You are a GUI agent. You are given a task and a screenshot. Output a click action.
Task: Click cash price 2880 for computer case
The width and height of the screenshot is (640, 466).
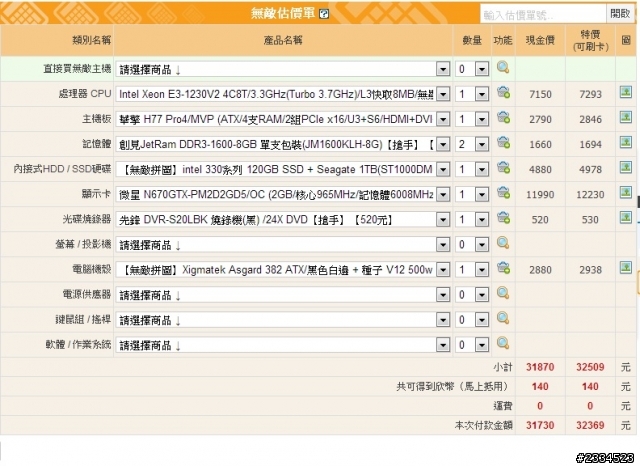pyautogui.click(x=540, y=270)
